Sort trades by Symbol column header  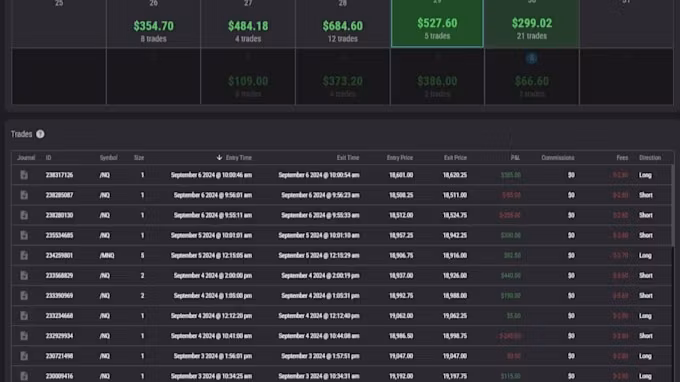pyautogui.click(x=108, y=158)
